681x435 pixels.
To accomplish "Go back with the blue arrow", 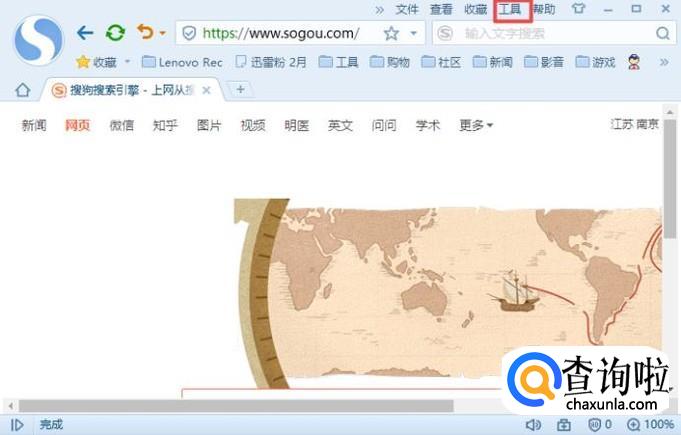I will pos(85,33).
